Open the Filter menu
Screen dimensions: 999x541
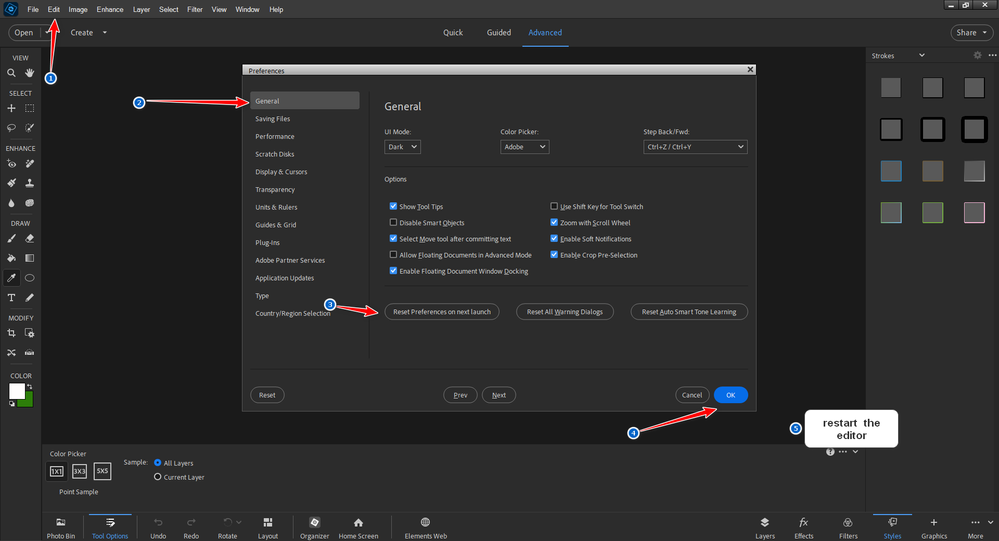pos(194,10)
